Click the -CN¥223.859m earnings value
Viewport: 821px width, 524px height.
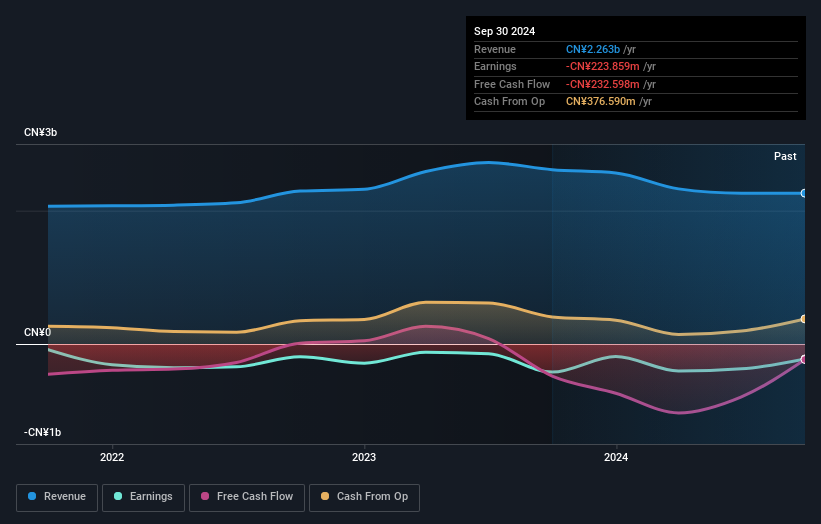[x=602, y=66]
